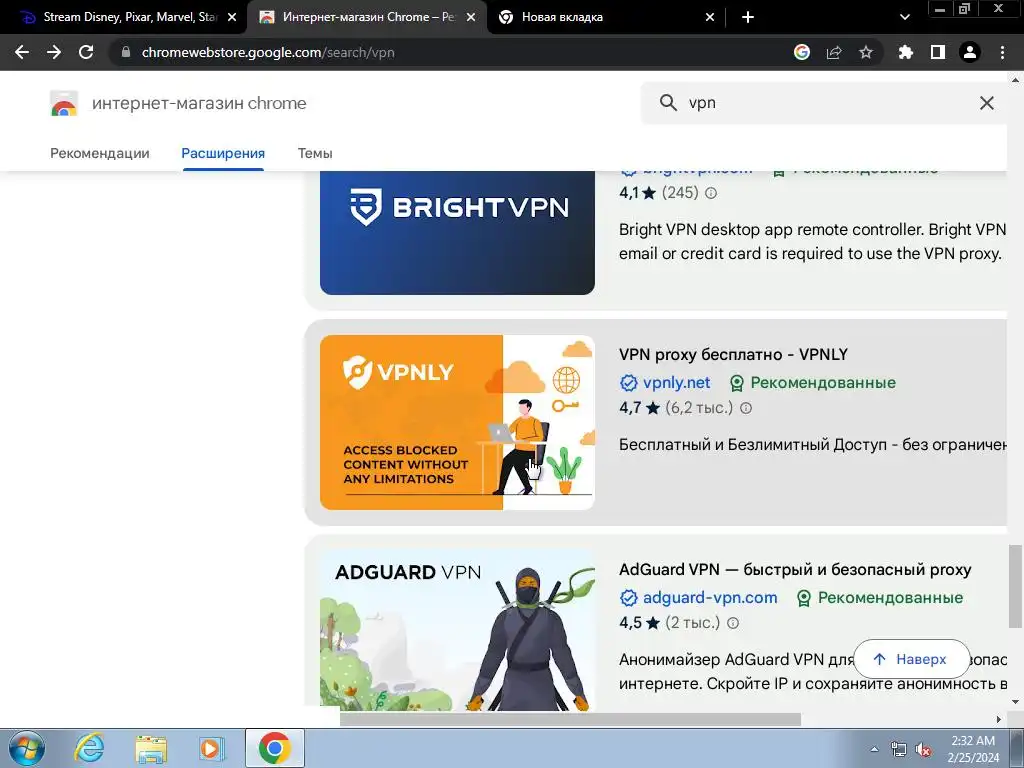Open Chrome three-dot menu
1024x768 pixels.
click(x=1002, y=52)
